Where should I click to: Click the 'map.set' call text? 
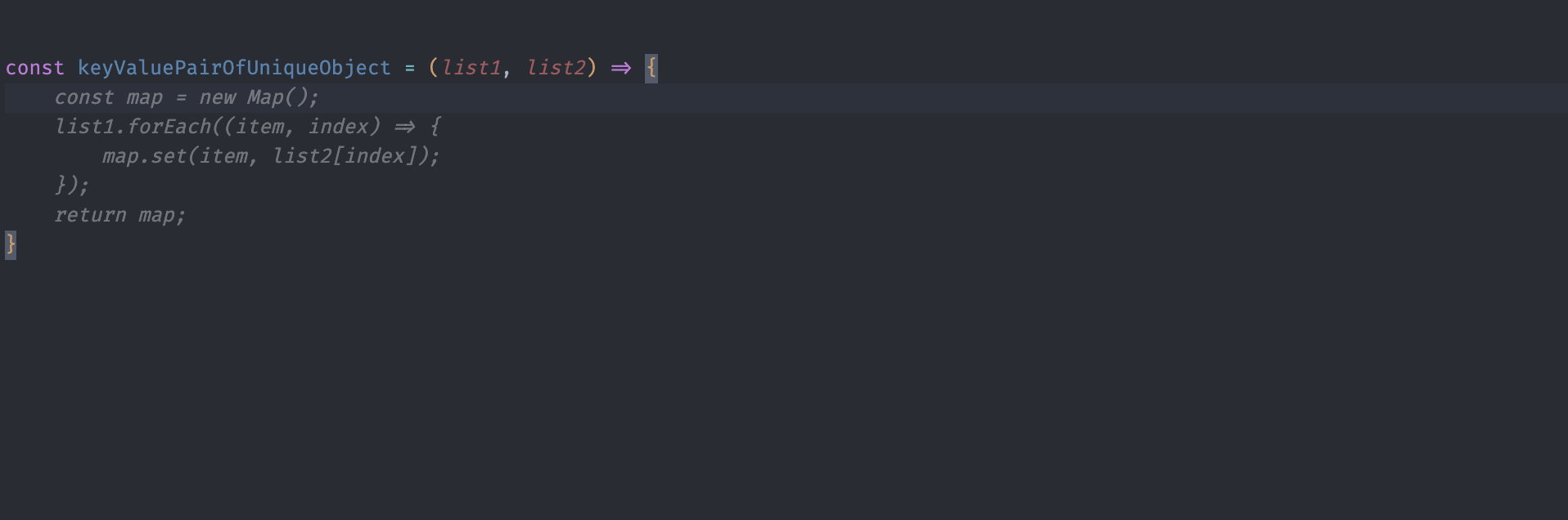coord(144,156)
